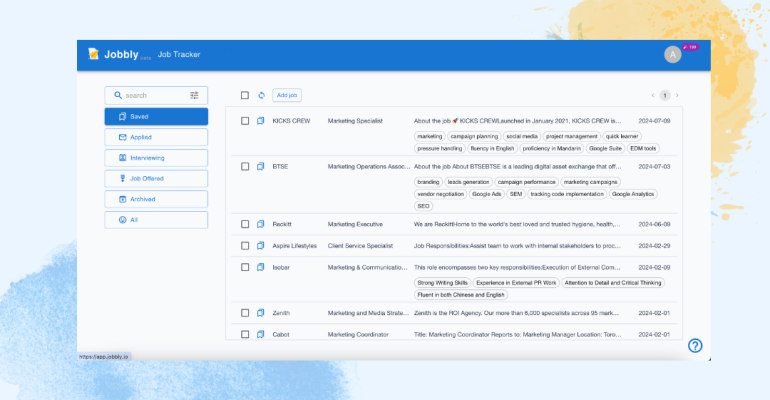Select the Saved tab in sidebar

[x=156, y=116]
